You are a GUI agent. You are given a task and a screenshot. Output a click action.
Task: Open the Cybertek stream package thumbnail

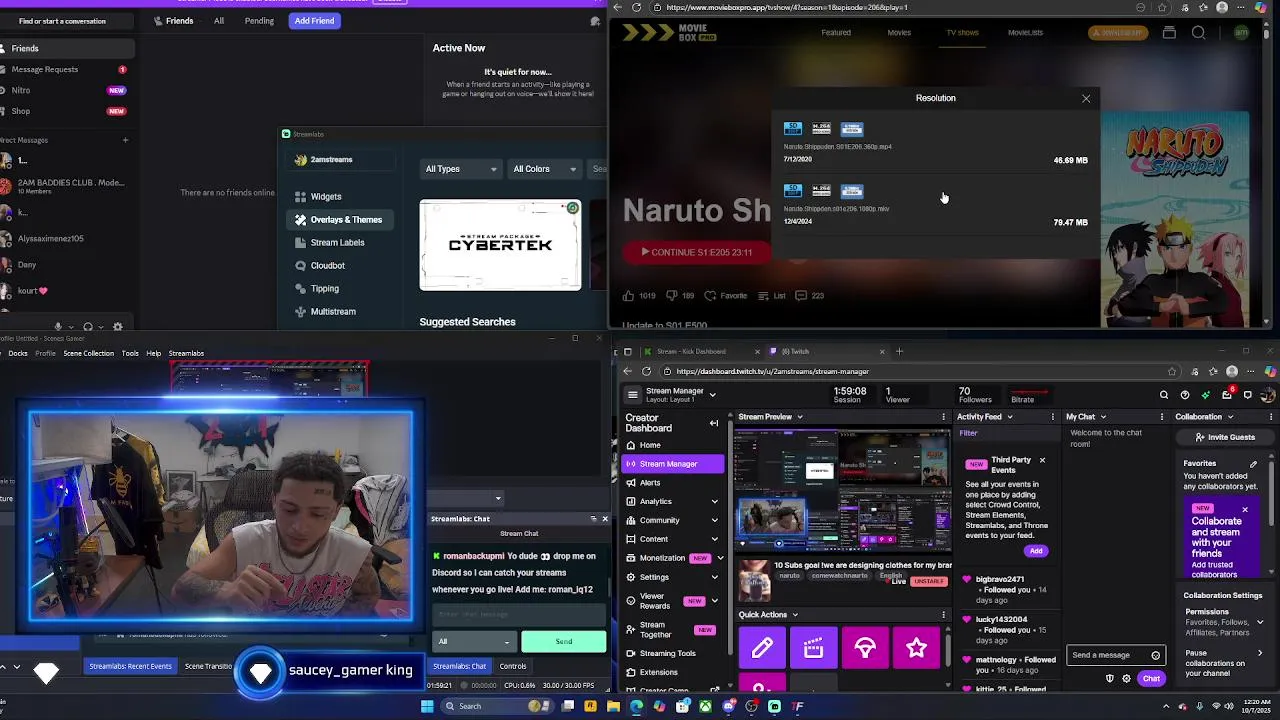pyautogui.click(x=500, y=245)
